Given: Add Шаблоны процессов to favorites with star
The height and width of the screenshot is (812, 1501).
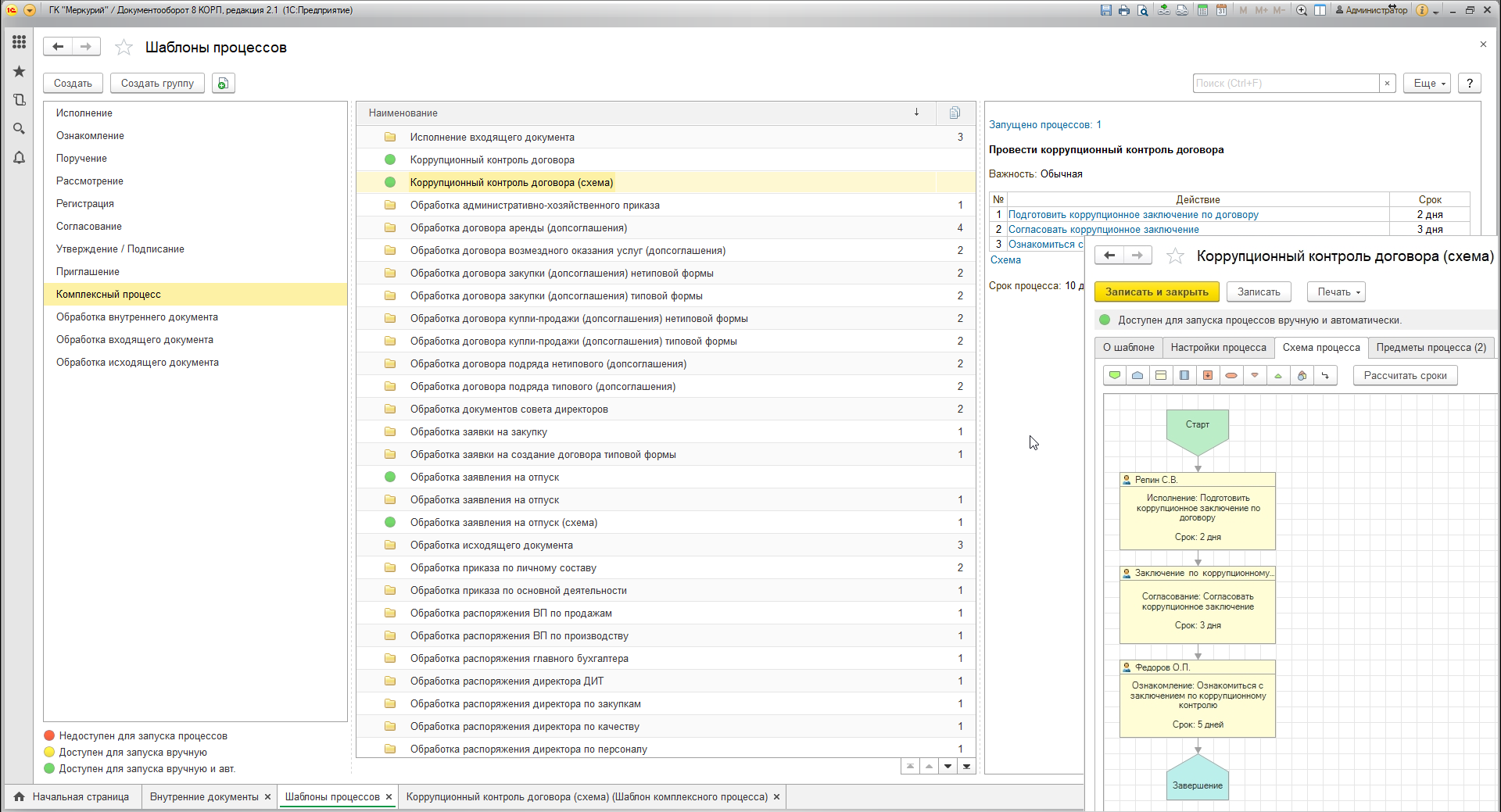Looking at the screenshot, I should pyautogui.click(x=124, y=48).
